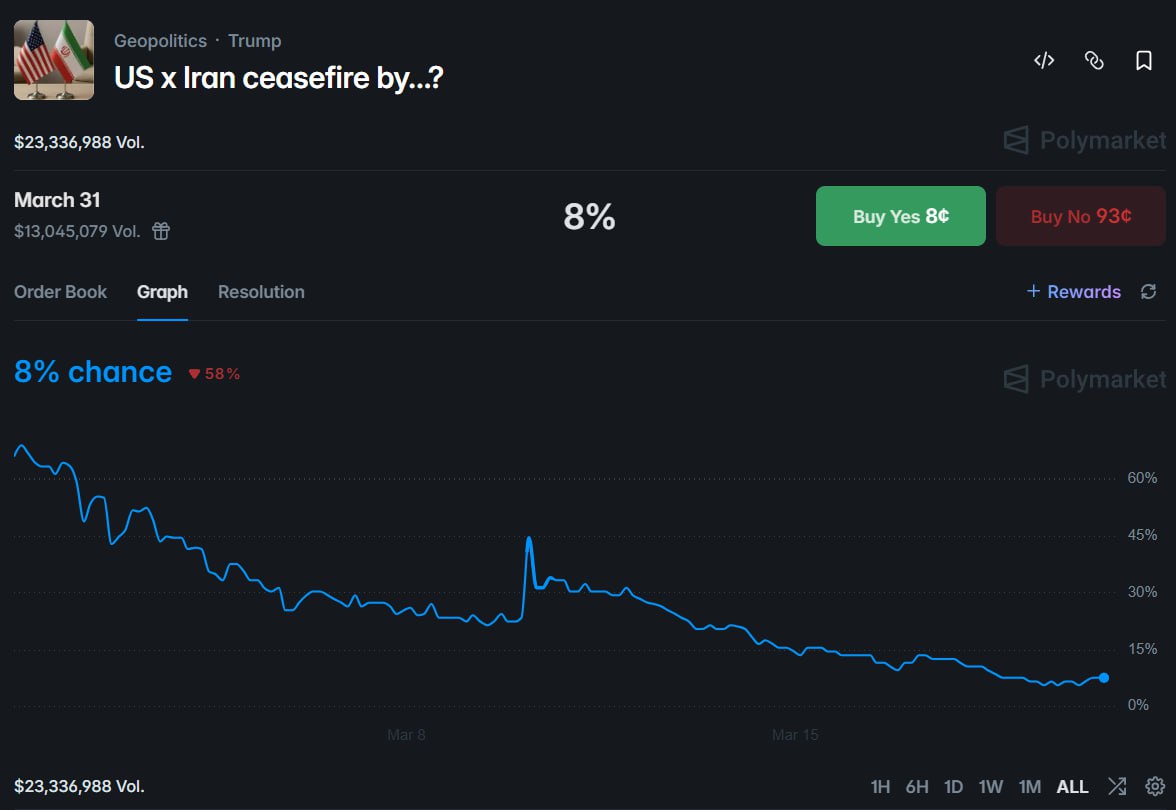Image resolution: width=1176 pixels, height=810 pixels.
Task: Set chart range to 1D
Action: pyautogui.click(x=953, y=786)
